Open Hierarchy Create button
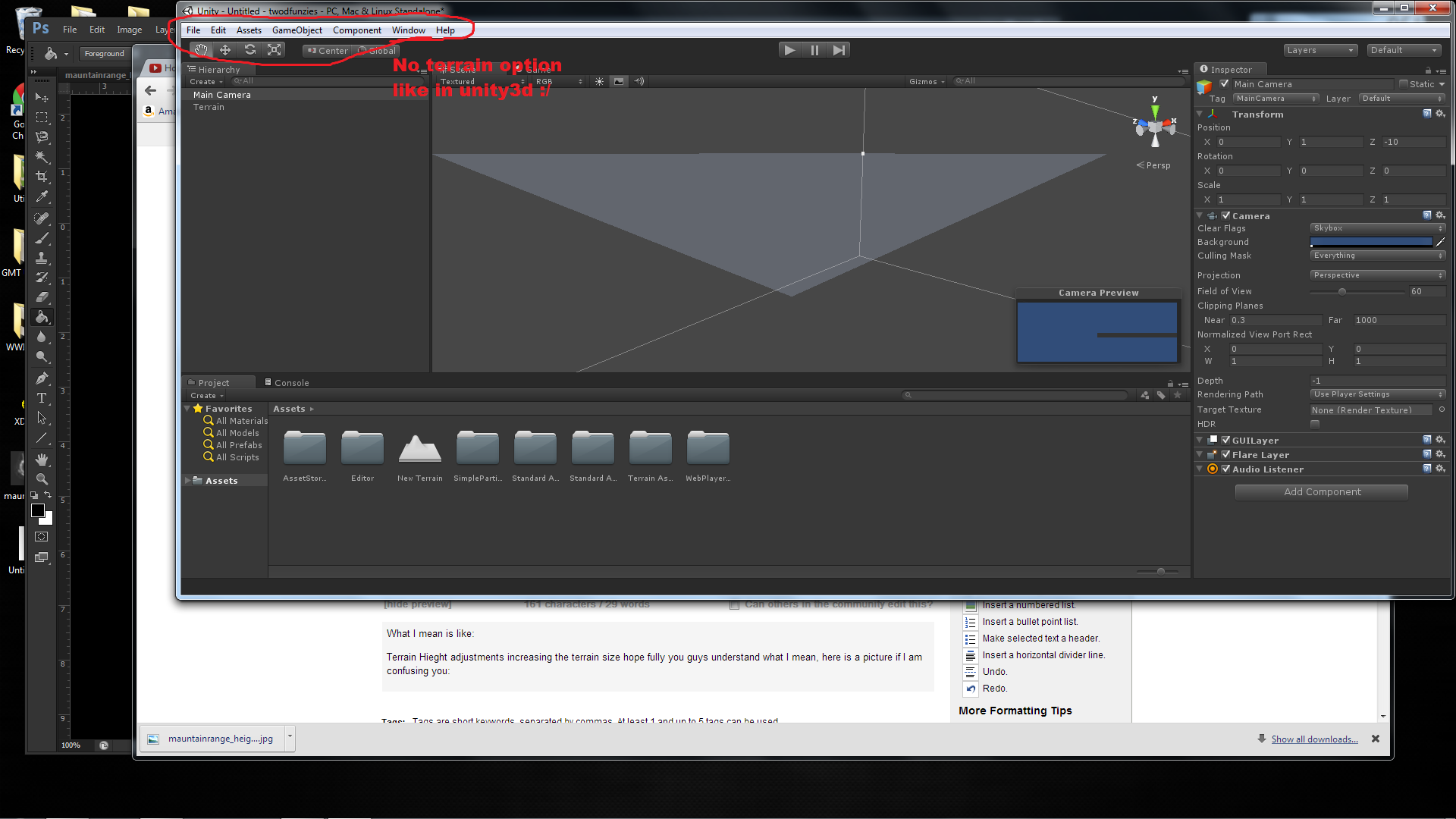Screen dimensions: 1456x819 point(206,81)
